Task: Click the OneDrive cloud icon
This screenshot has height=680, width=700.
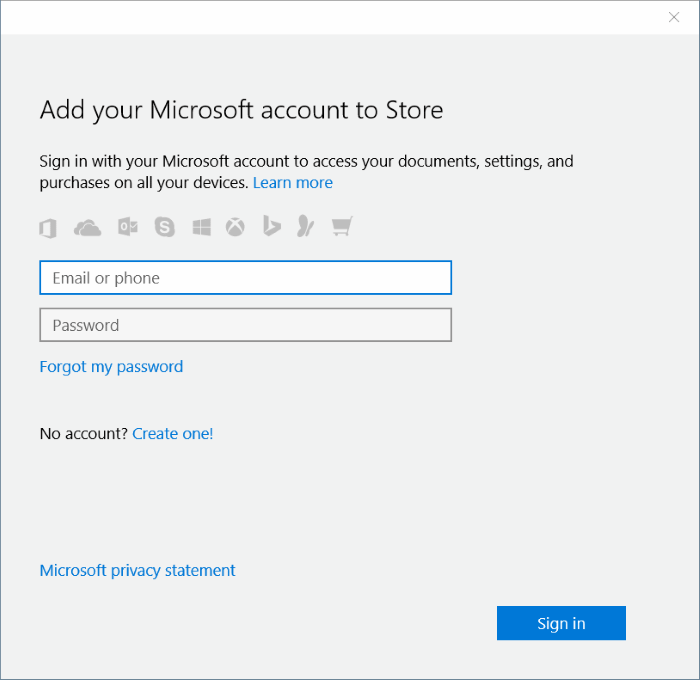Action: 88,228
